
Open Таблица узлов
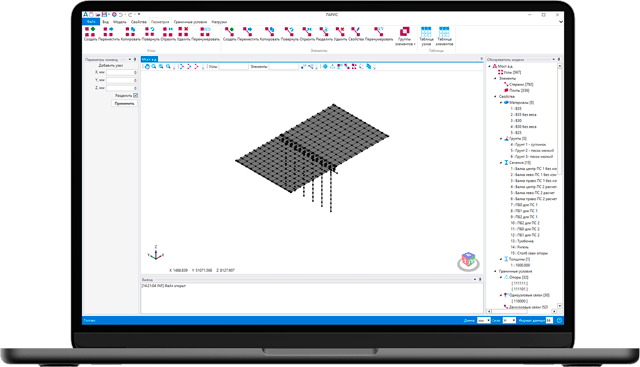pos(426,36)
